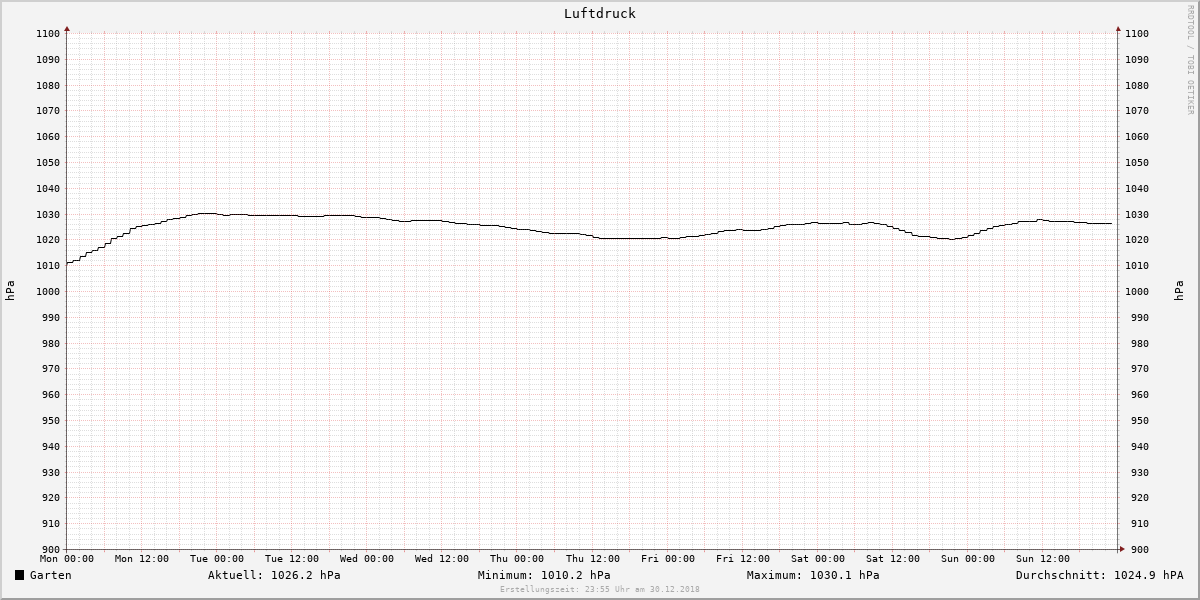The height and width of the screenshot is (600, 1200).
Task: Click the Sat 00:00 x-axis label
Action: click(818, 559)
